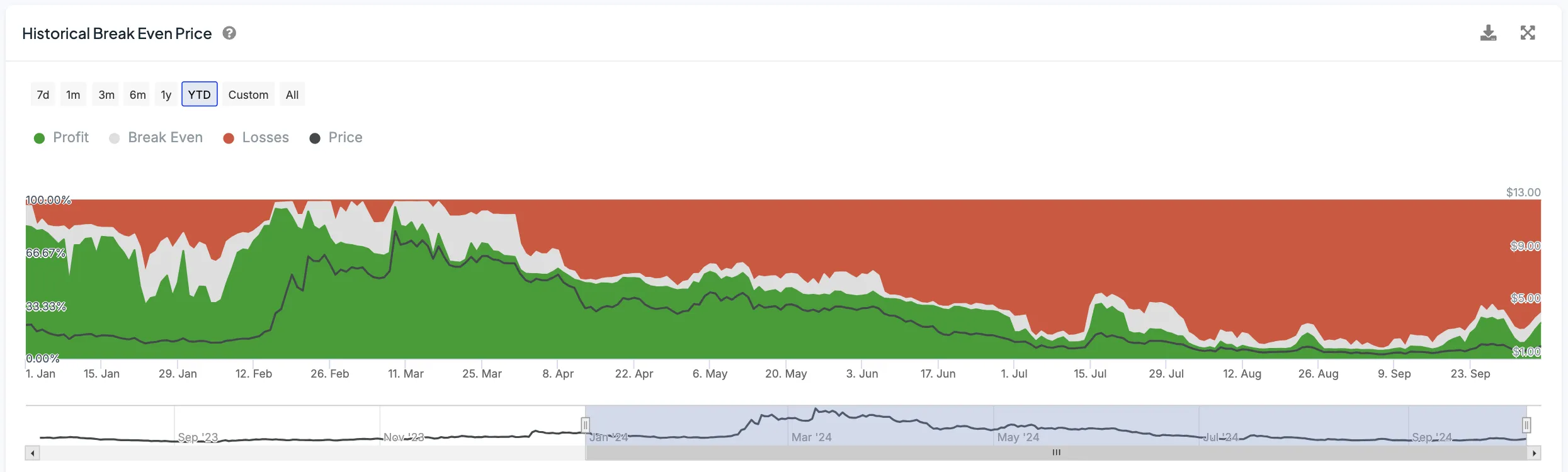Choose the 3m range button
The width and height of the screenshot is (1568, 472).
click(x=106, y=94)
